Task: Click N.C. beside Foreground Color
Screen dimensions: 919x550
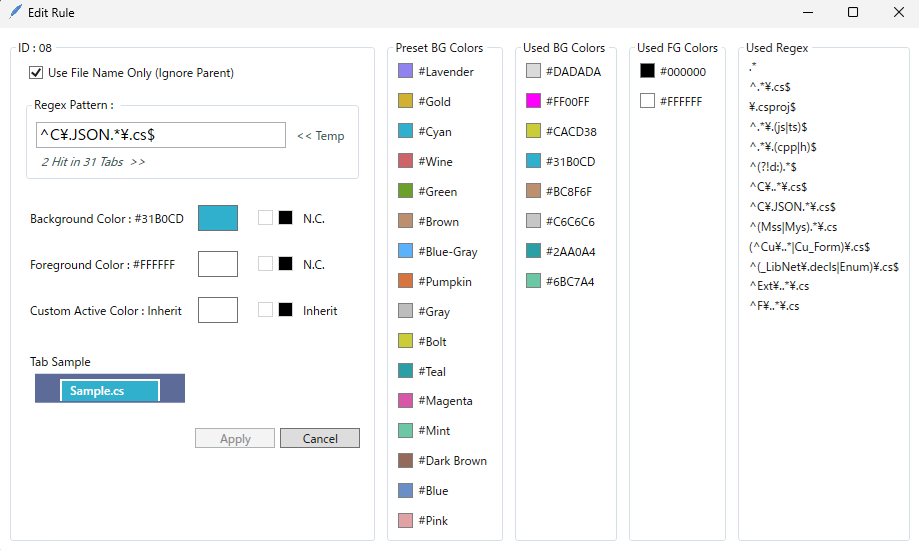Action: click(x=314, y=264)
